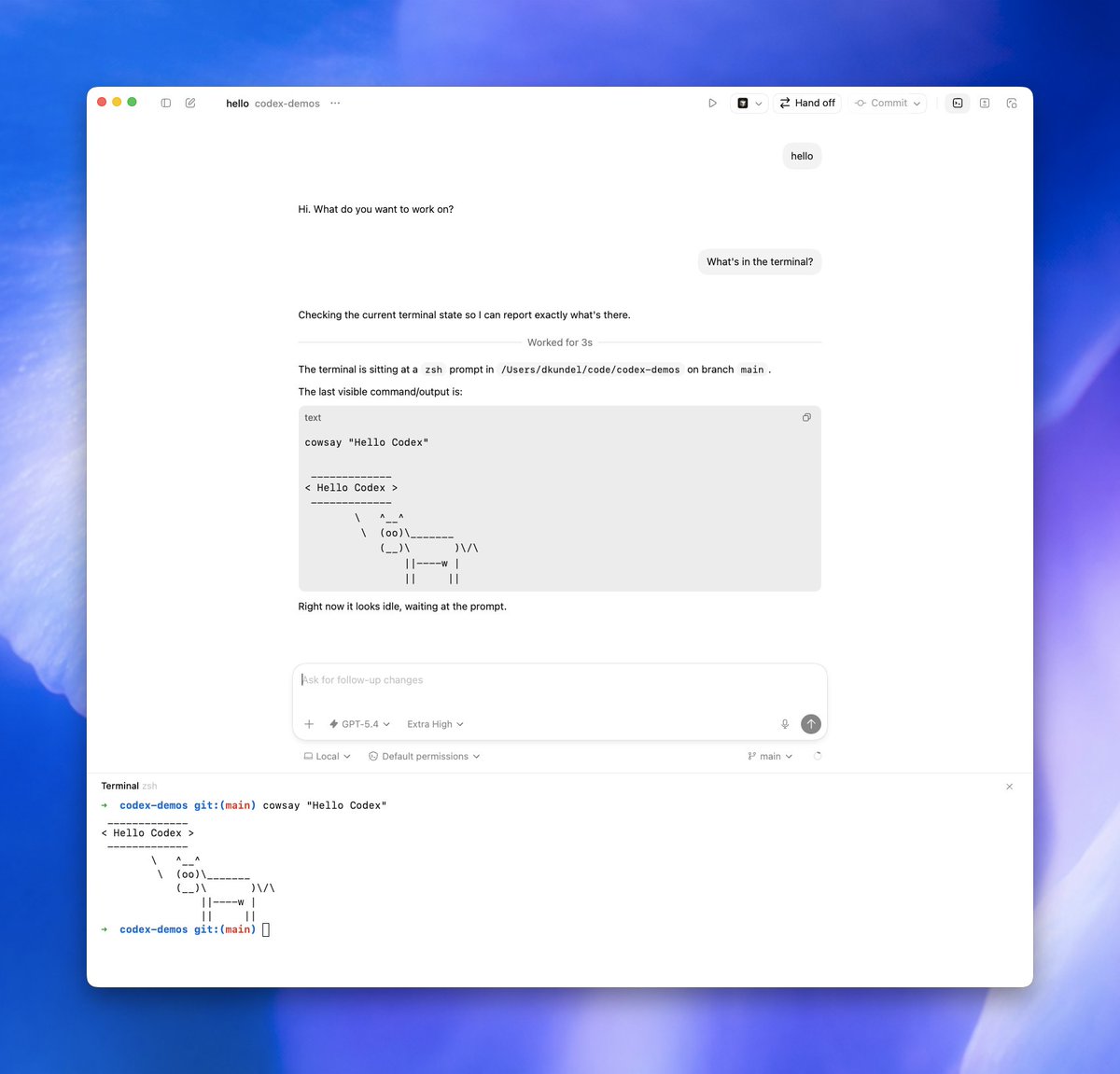Click the microphone dictation icon
This screenshot has width=1120, height=1074.
pyautogui.click(x=785, y=724)
